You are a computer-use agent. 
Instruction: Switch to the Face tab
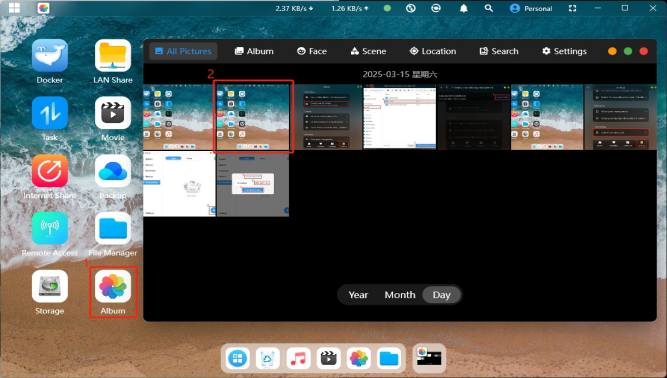click(312, 51)
